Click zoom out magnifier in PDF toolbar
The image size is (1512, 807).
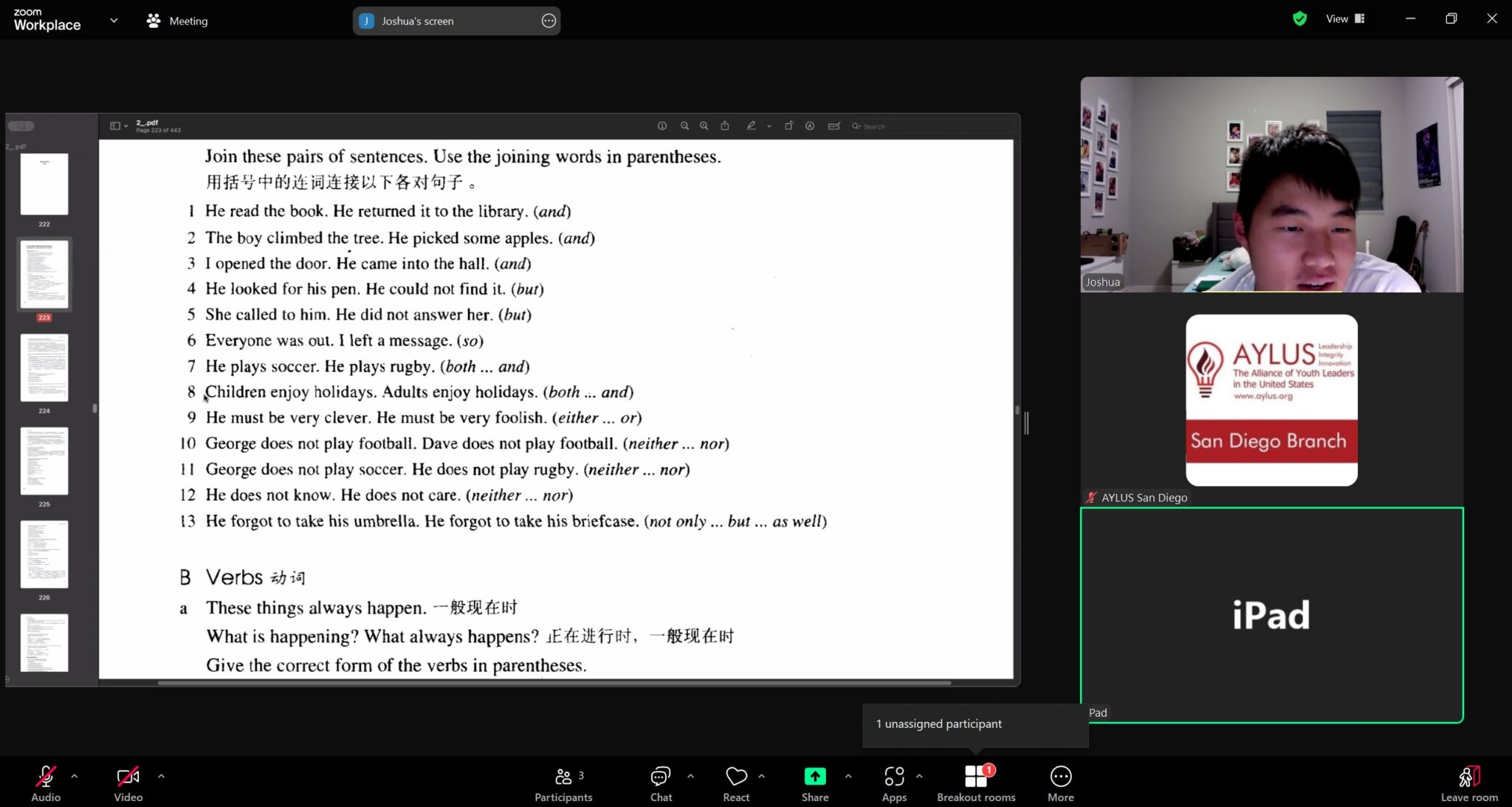coord(684,126)
